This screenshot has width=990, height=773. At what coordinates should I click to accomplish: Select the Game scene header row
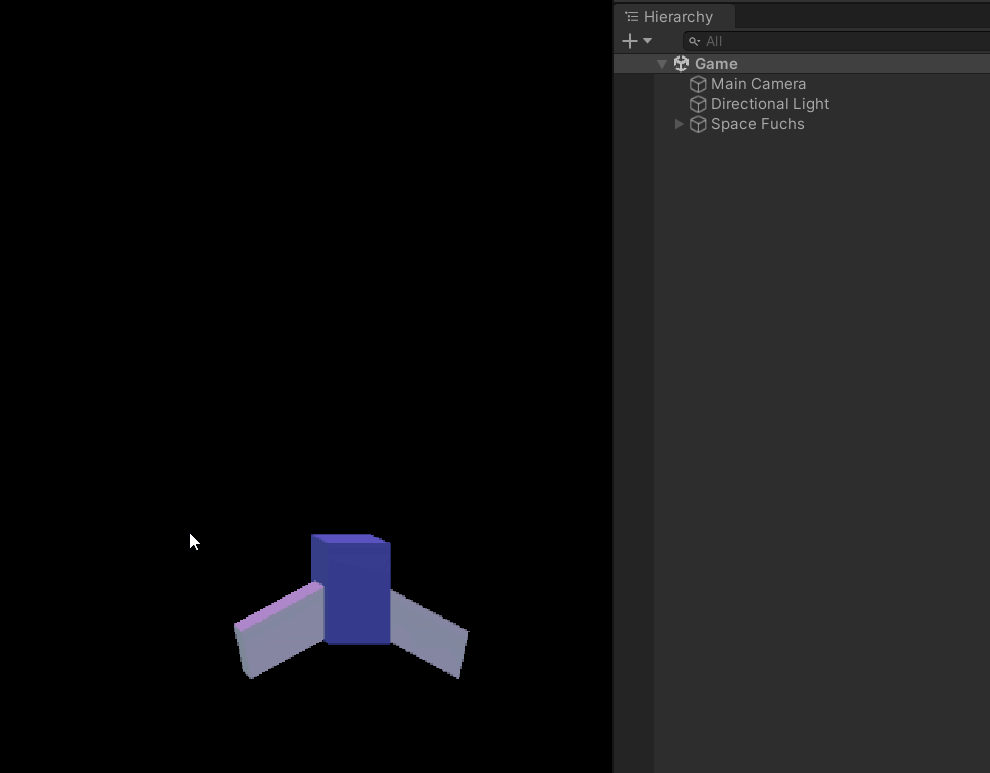click(717, 63)
